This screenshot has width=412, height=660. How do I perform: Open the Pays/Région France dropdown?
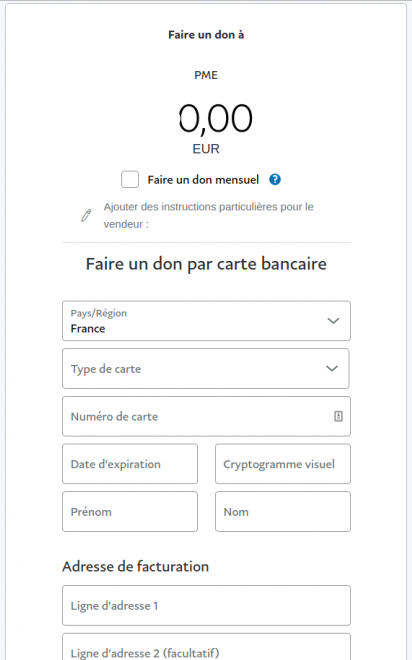point(206,321)
